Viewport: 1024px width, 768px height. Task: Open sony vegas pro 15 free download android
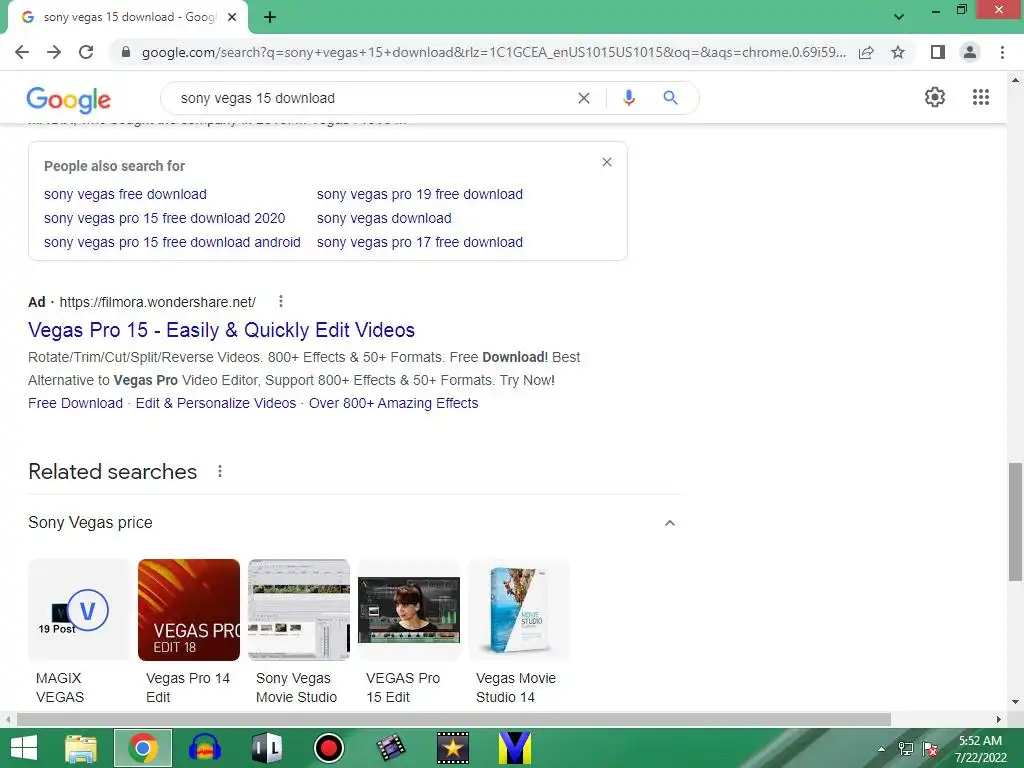click(x=172, y=242)
